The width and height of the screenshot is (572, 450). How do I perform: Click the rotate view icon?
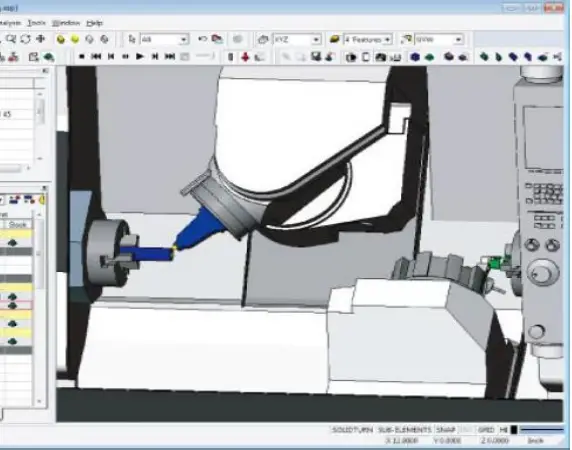25,39
